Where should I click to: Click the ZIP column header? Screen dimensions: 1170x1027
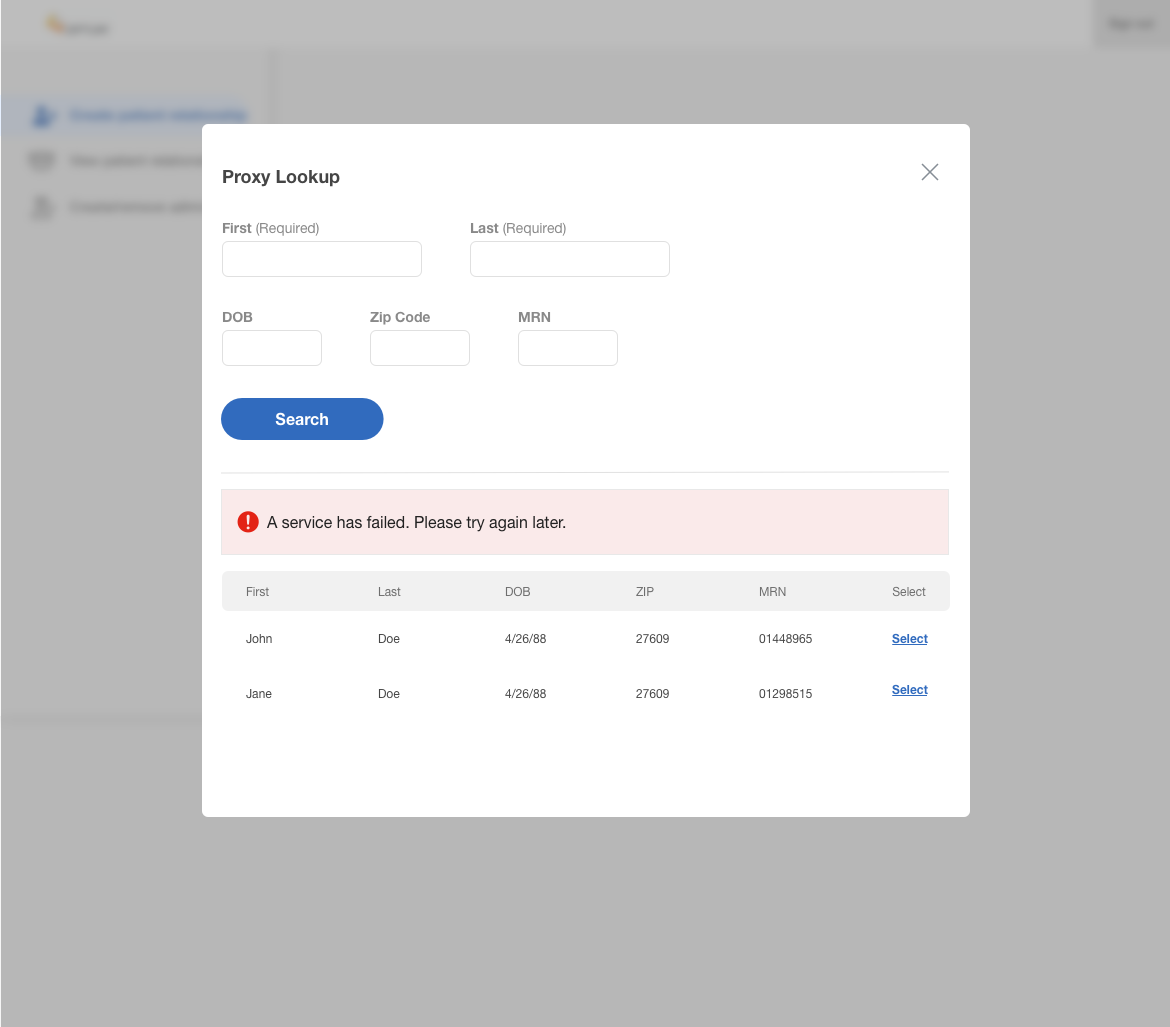point(645,592)
